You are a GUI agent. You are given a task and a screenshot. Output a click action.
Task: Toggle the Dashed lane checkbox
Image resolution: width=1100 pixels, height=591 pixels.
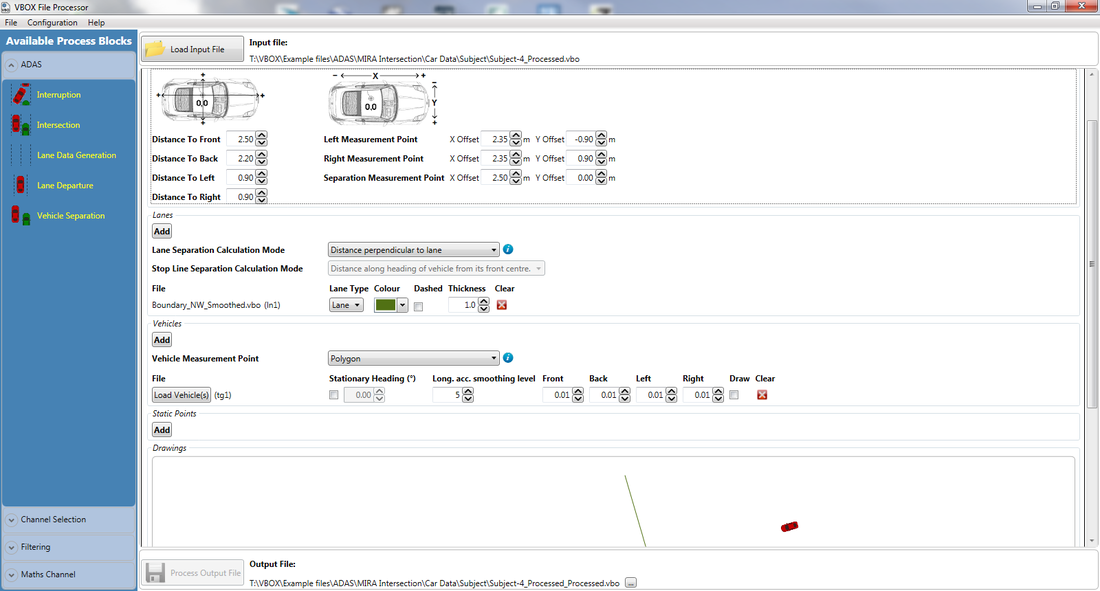(x=418, y=307)
